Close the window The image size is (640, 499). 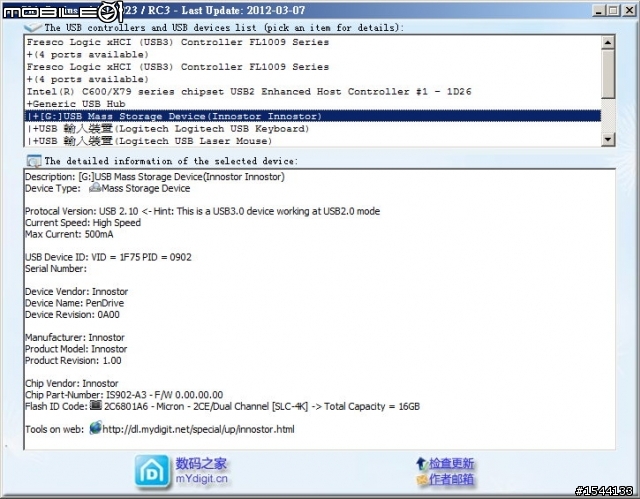[629, 10]
